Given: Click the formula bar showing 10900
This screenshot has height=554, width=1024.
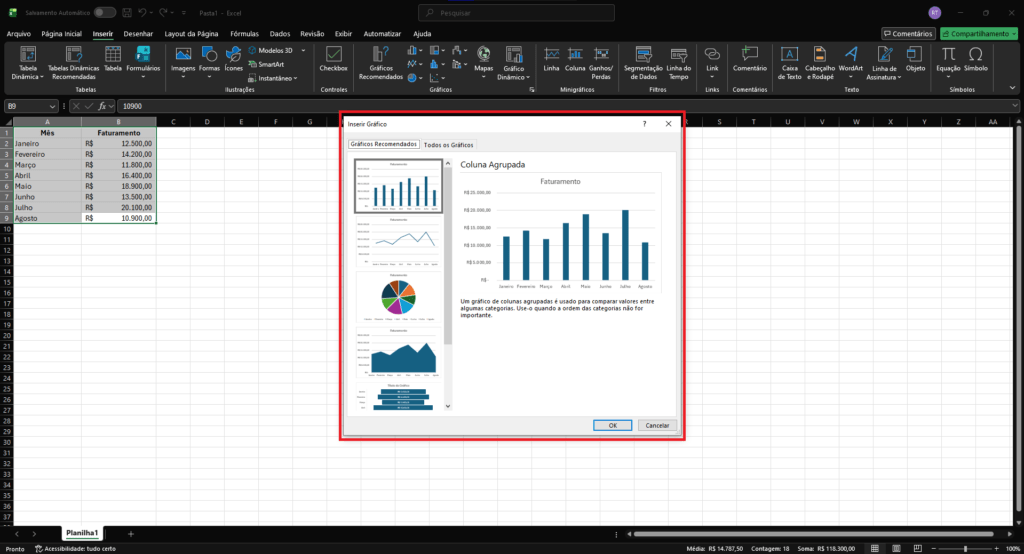Looking at the screenshot, I should pyautogui.click(x=567, y=106).
